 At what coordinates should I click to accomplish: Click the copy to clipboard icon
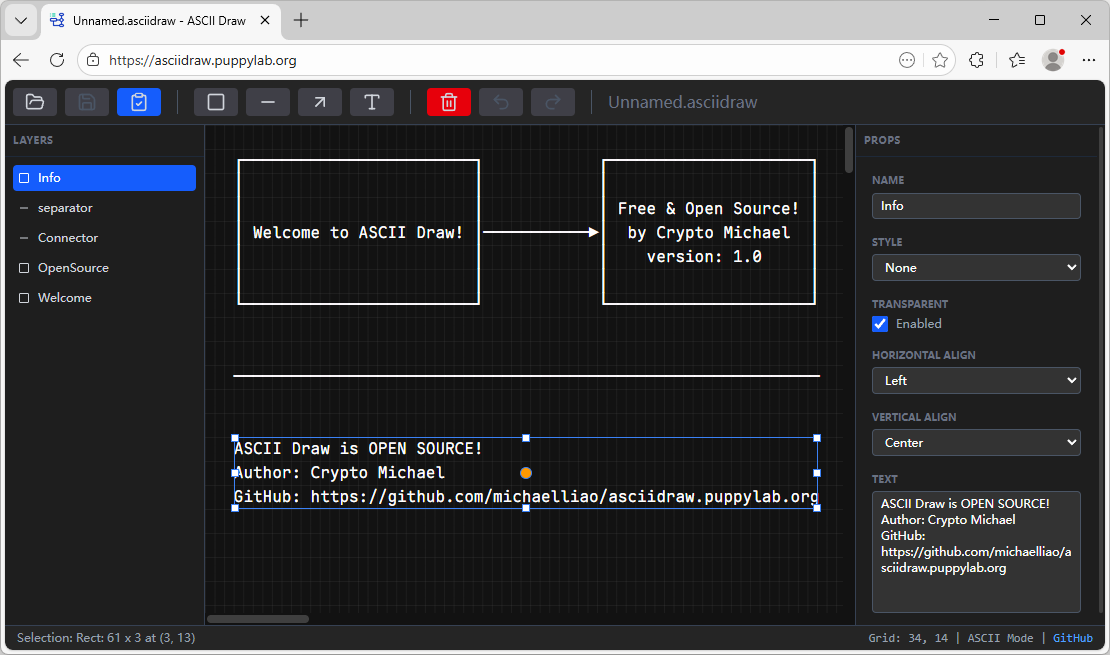click(139, 102)
